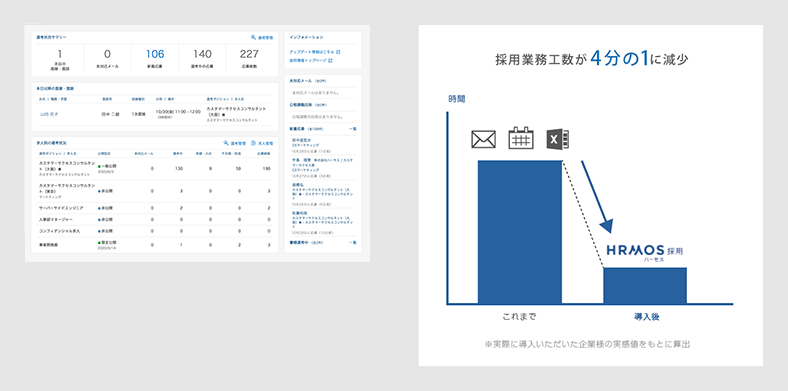The image size is (788, 391).
Task: Click the blue downward arrow in chart
Action: [597, 197]
